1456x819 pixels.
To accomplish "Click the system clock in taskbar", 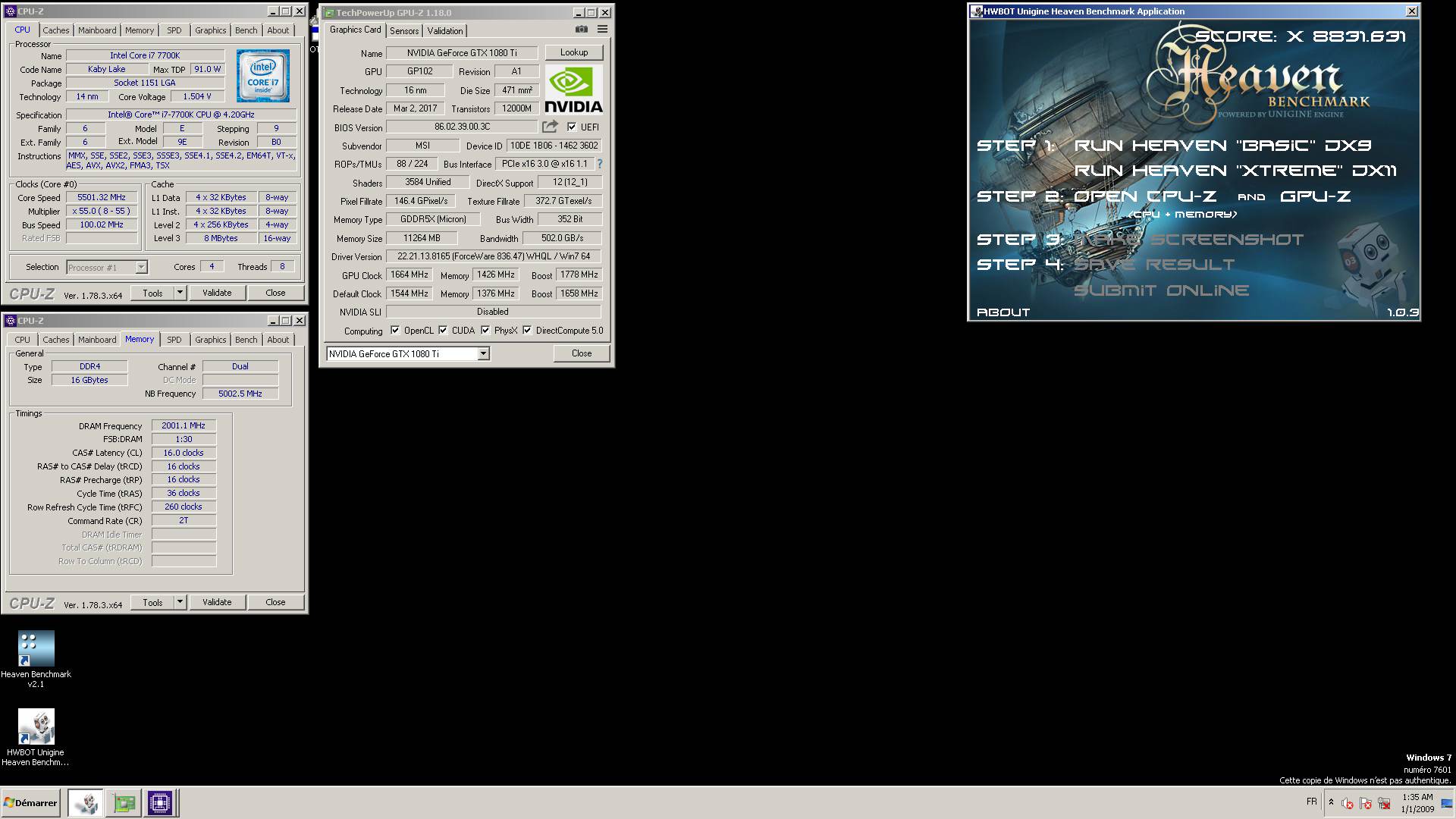I will [x=1417, y=803].
